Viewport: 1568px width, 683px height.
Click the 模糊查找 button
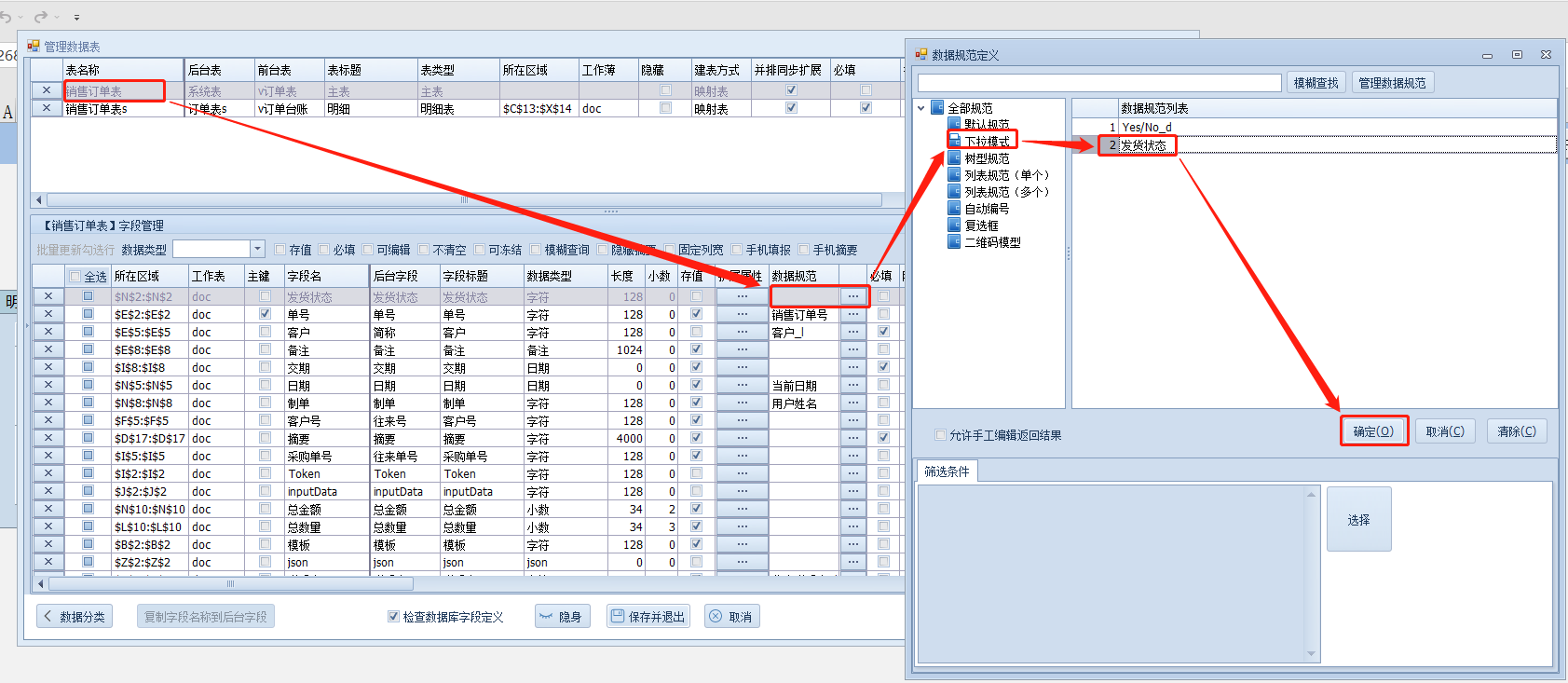[1316, 83]
